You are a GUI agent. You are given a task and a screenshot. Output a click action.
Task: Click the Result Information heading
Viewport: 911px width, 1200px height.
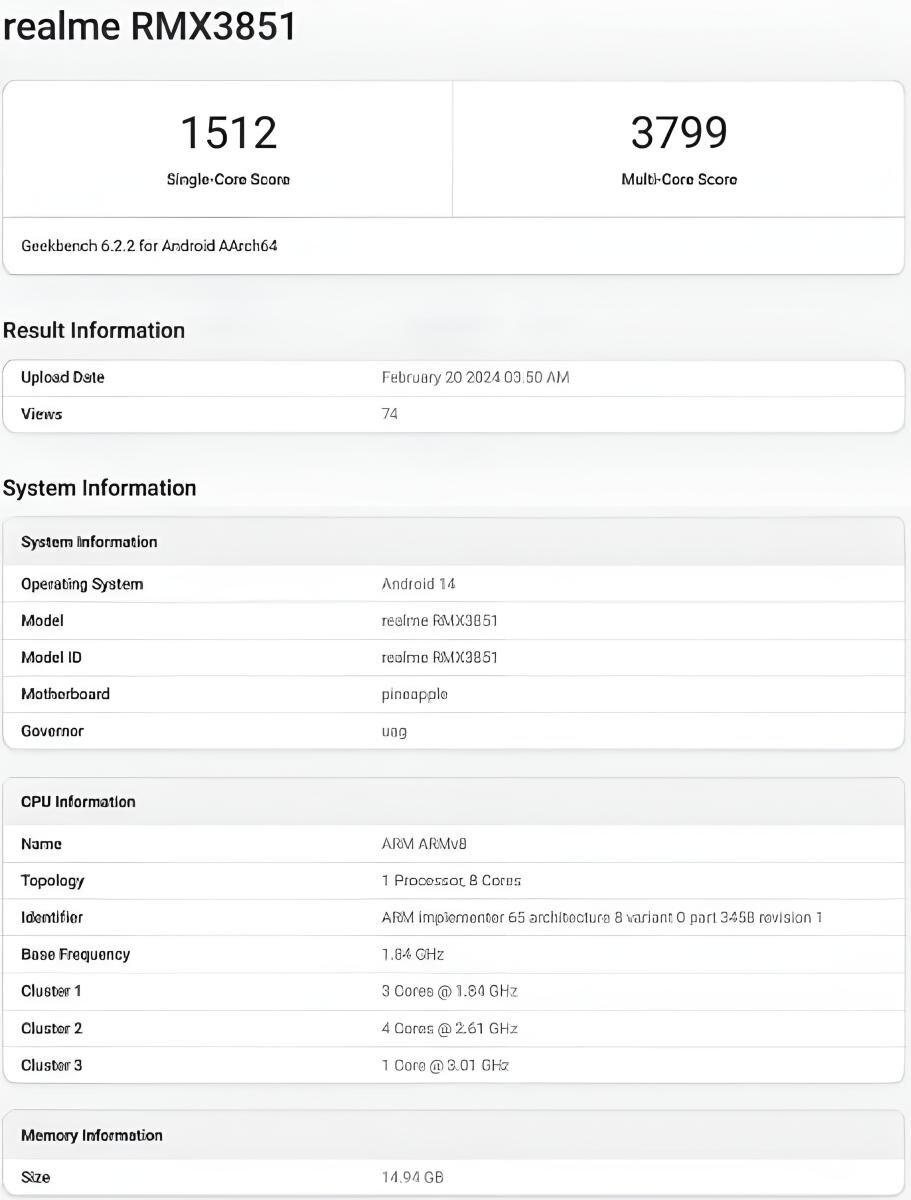tap(94, 330)
